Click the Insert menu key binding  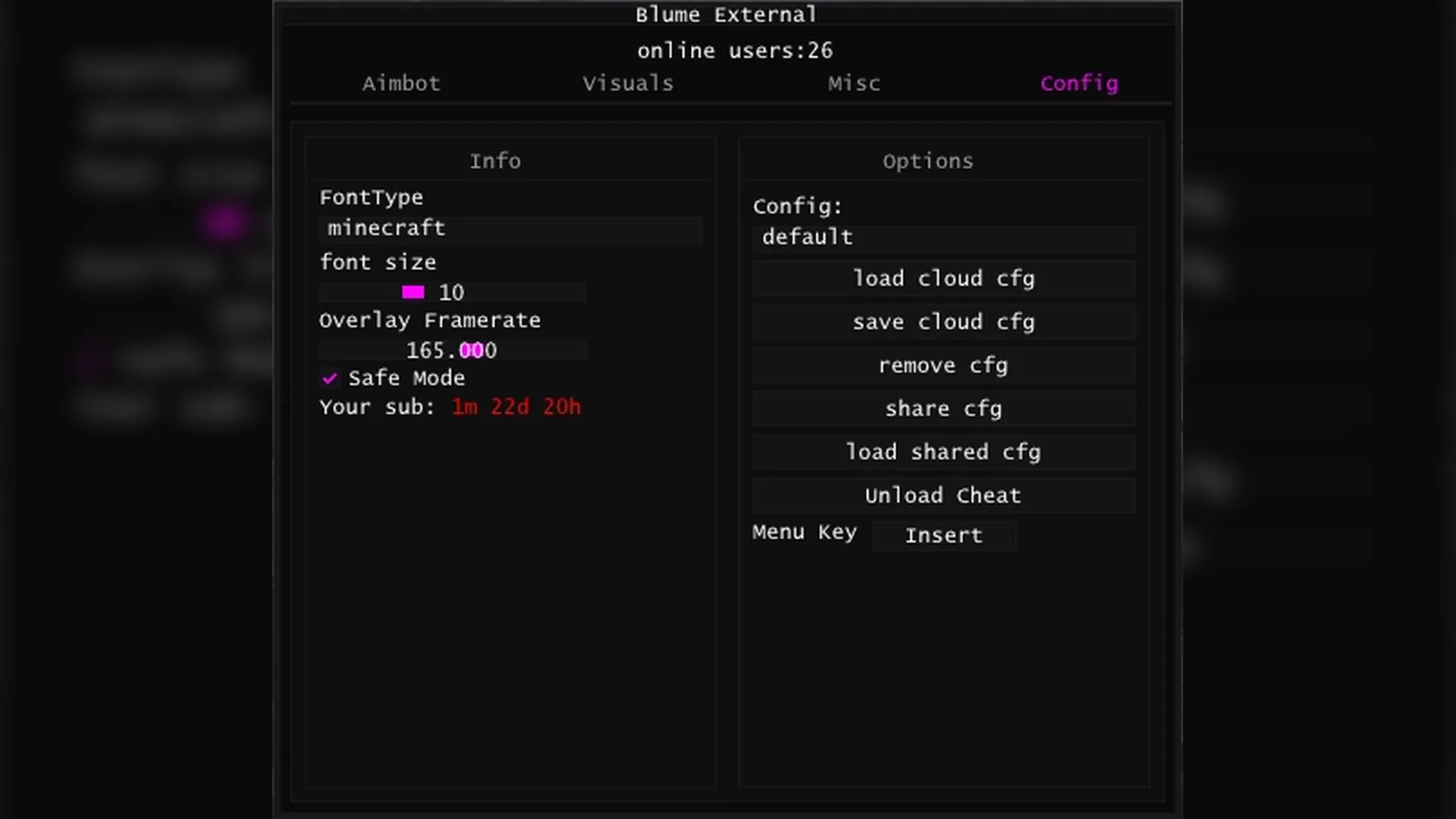pos(943,535)
